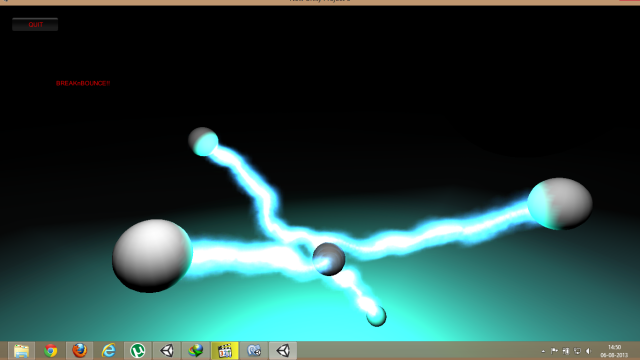Select the large sphere on the right
The width and height of the screenshot is (640, 360).
560,204
